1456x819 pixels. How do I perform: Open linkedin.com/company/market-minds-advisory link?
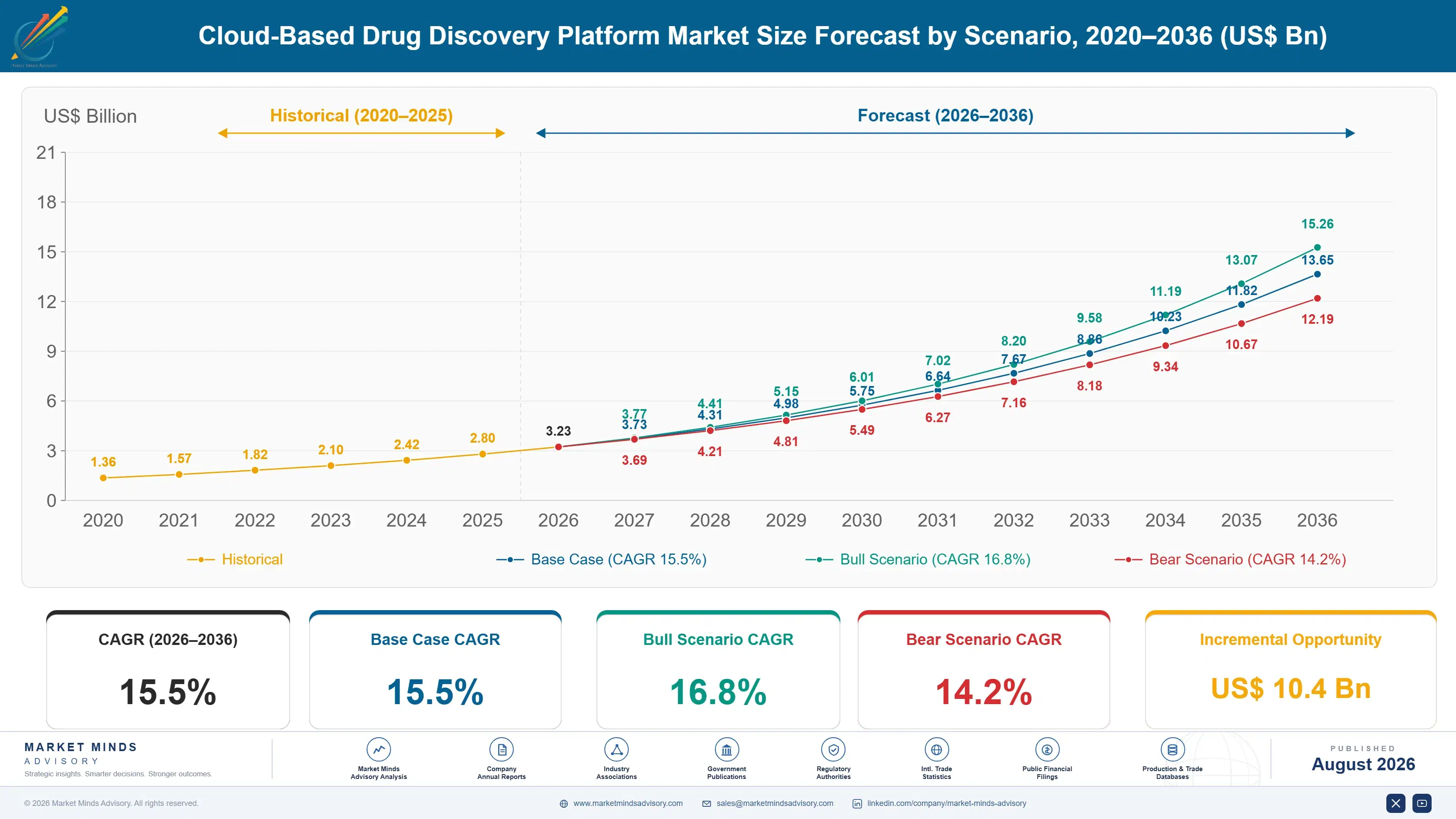point(947,803)
